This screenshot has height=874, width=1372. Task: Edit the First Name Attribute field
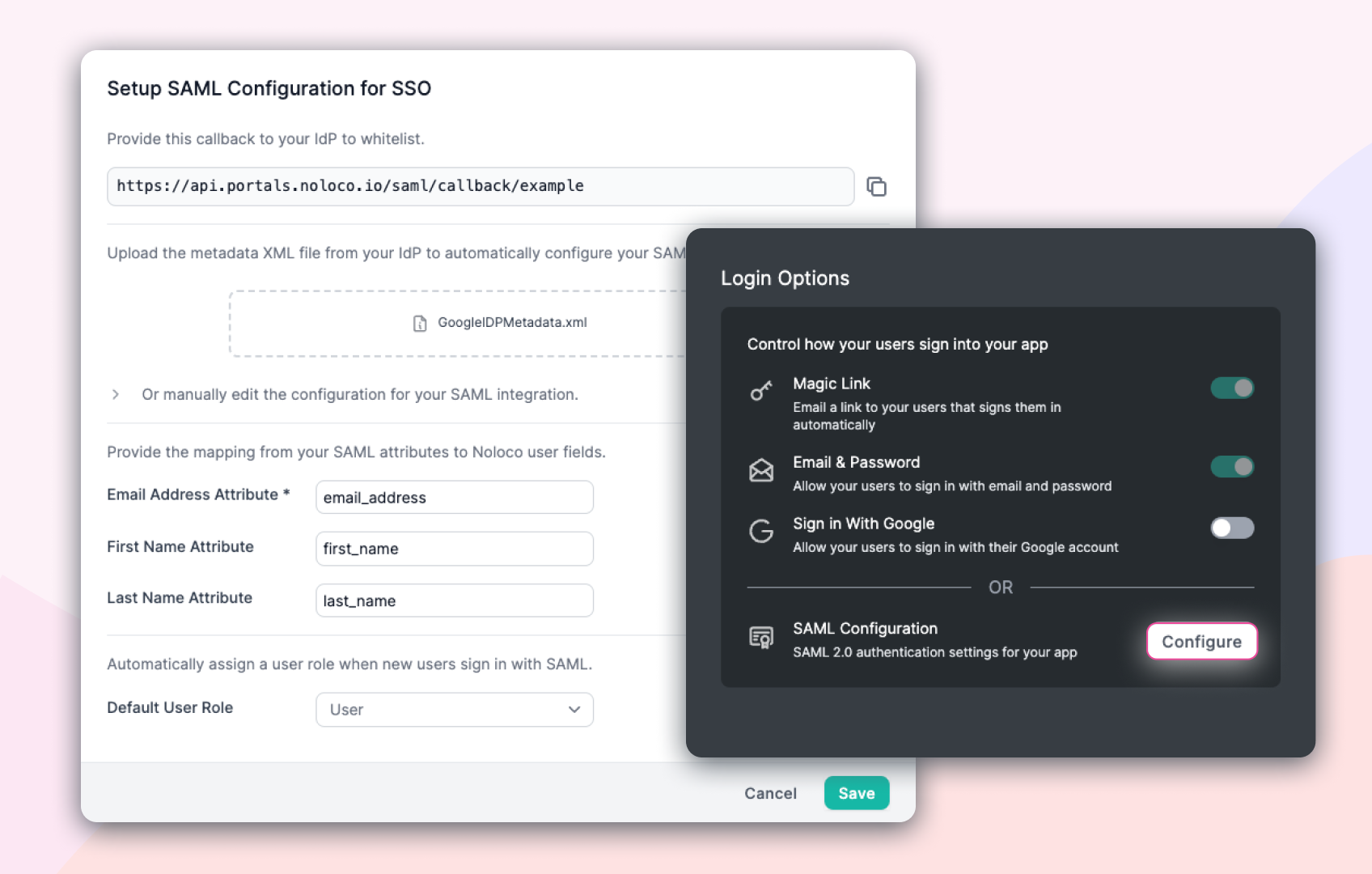coord(455,549)
